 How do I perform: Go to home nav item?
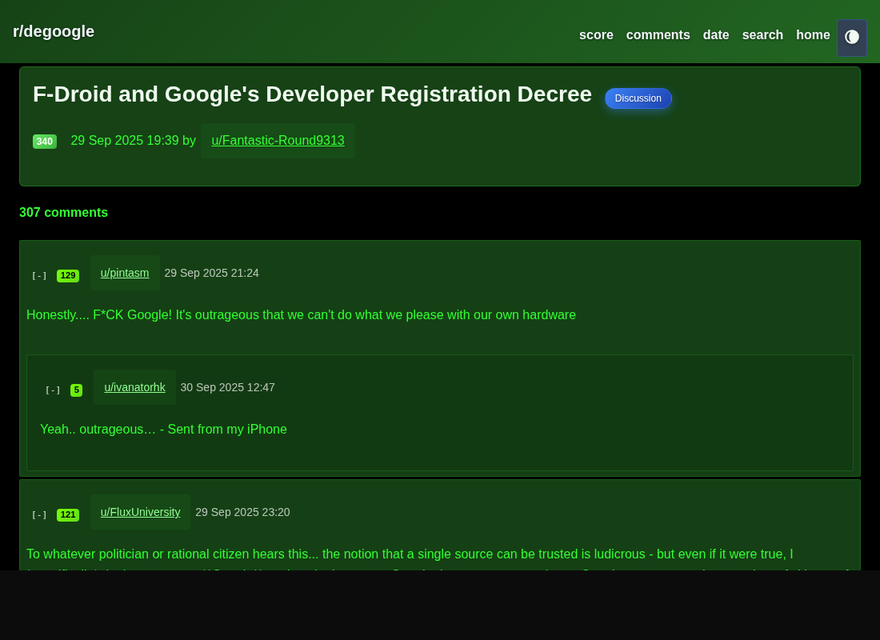coord(813,35)
